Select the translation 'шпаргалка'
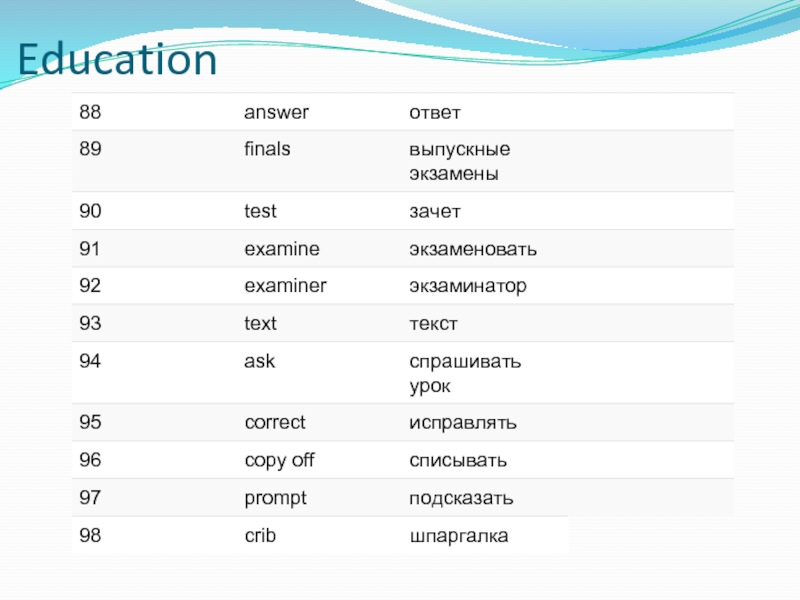 point(459,536)
